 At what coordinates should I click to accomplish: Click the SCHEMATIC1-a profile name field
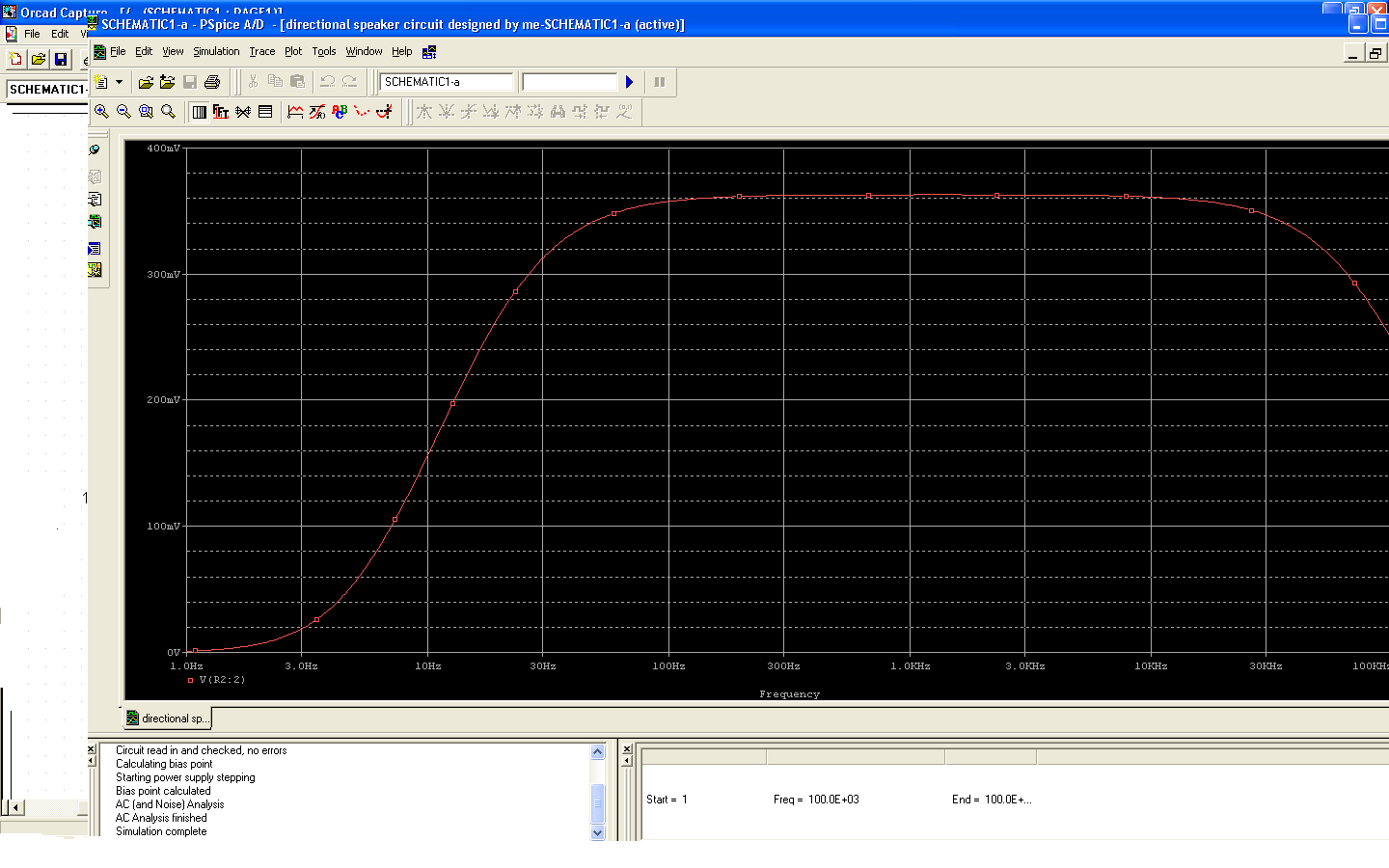click(x=447, y=82)
